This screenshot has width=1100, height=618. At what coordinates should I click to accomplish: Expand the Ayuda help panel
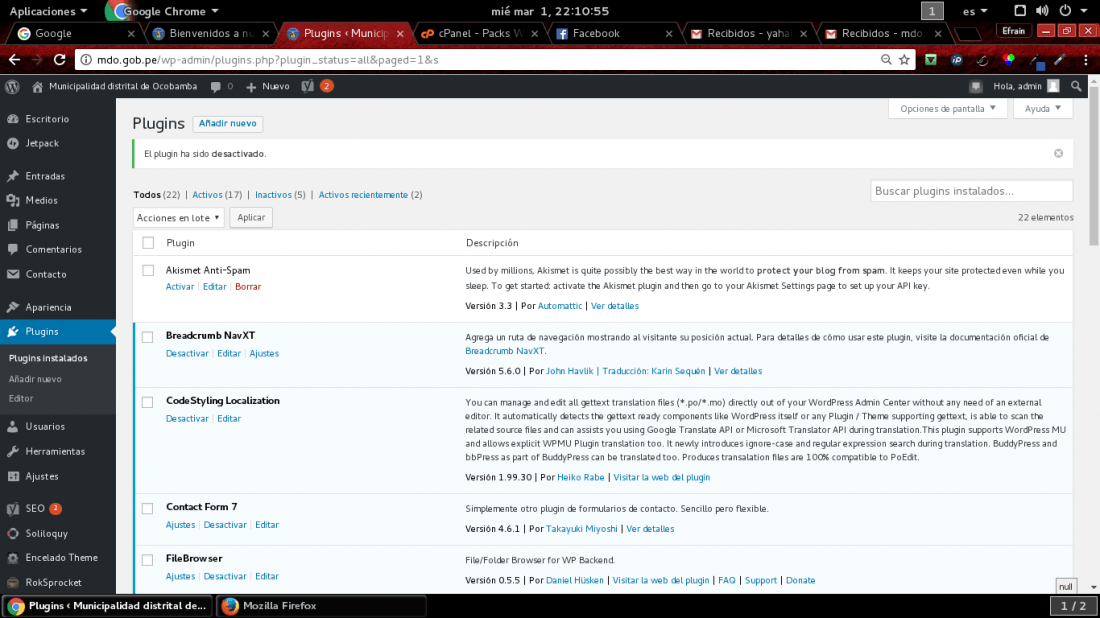click(1042, 109)
